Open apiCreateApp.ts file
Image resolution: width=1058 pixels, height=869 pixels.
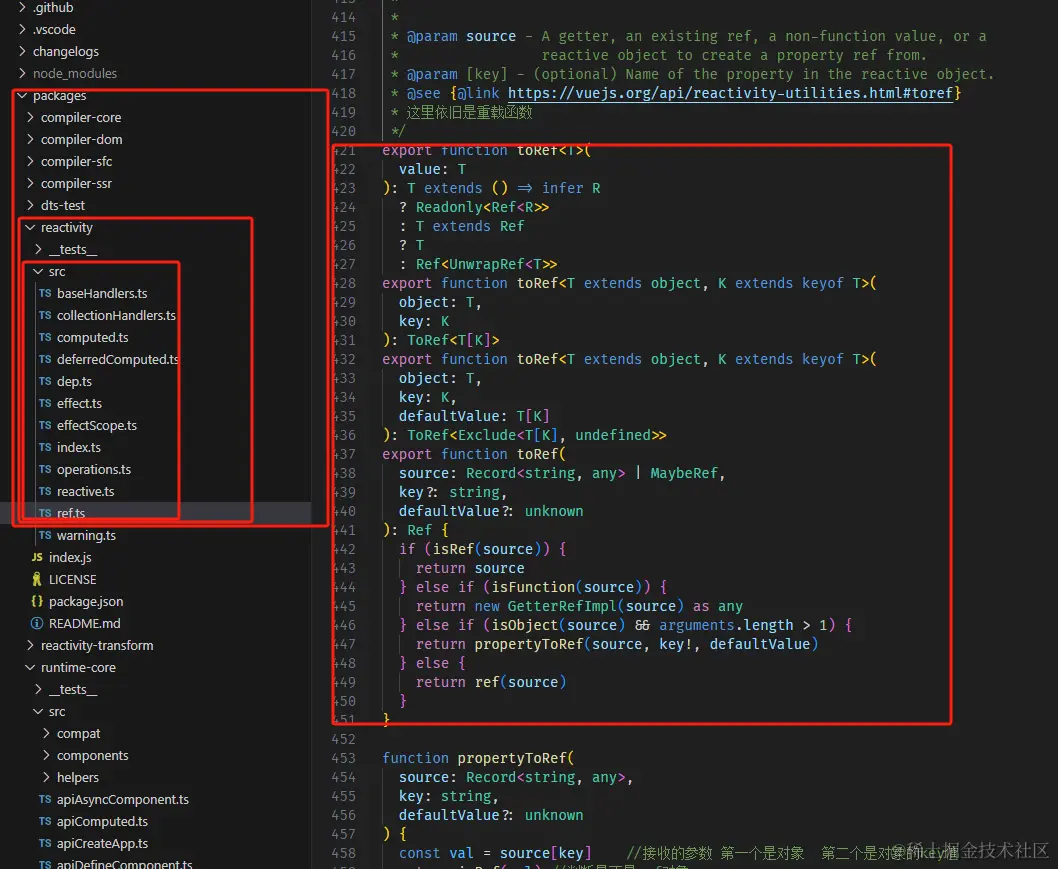[x=102, y=843]
